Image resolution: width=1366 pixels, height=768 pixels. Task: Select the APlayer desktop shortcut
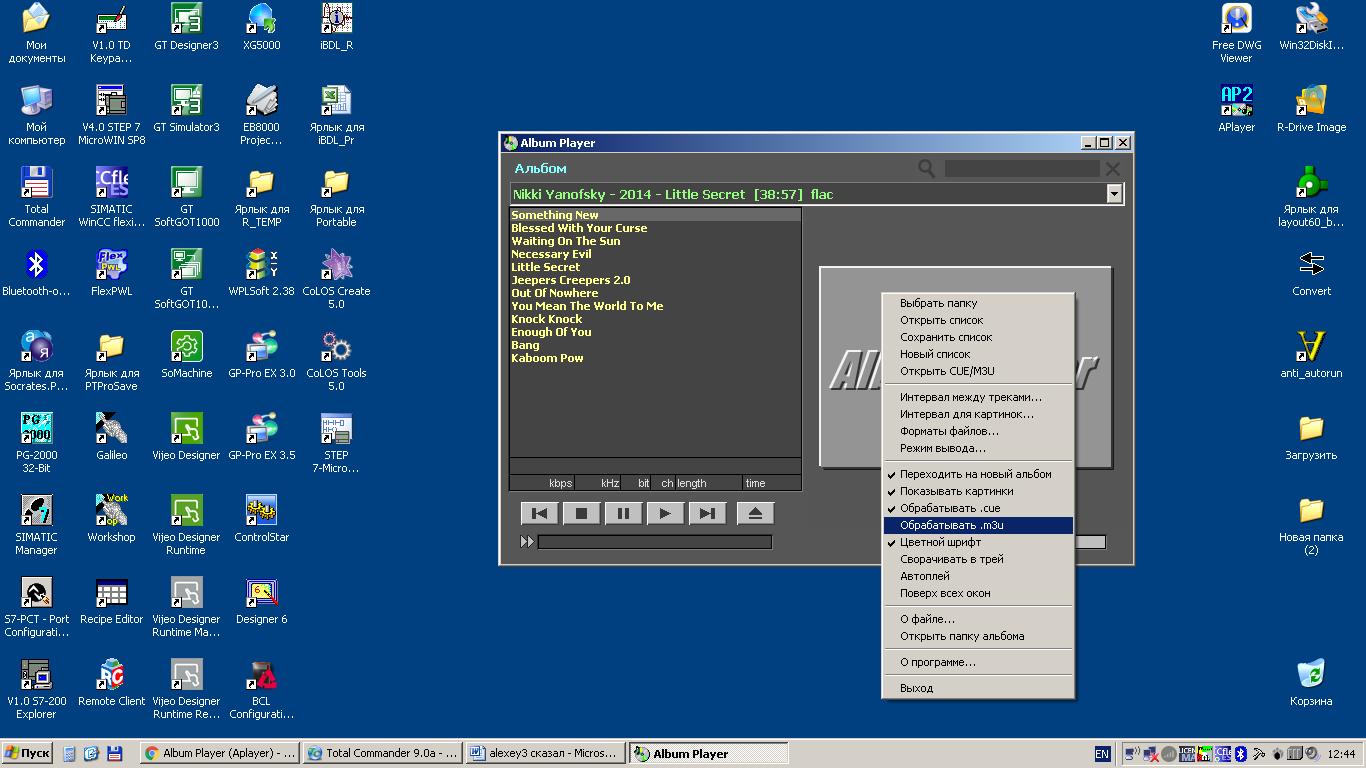1236,109
